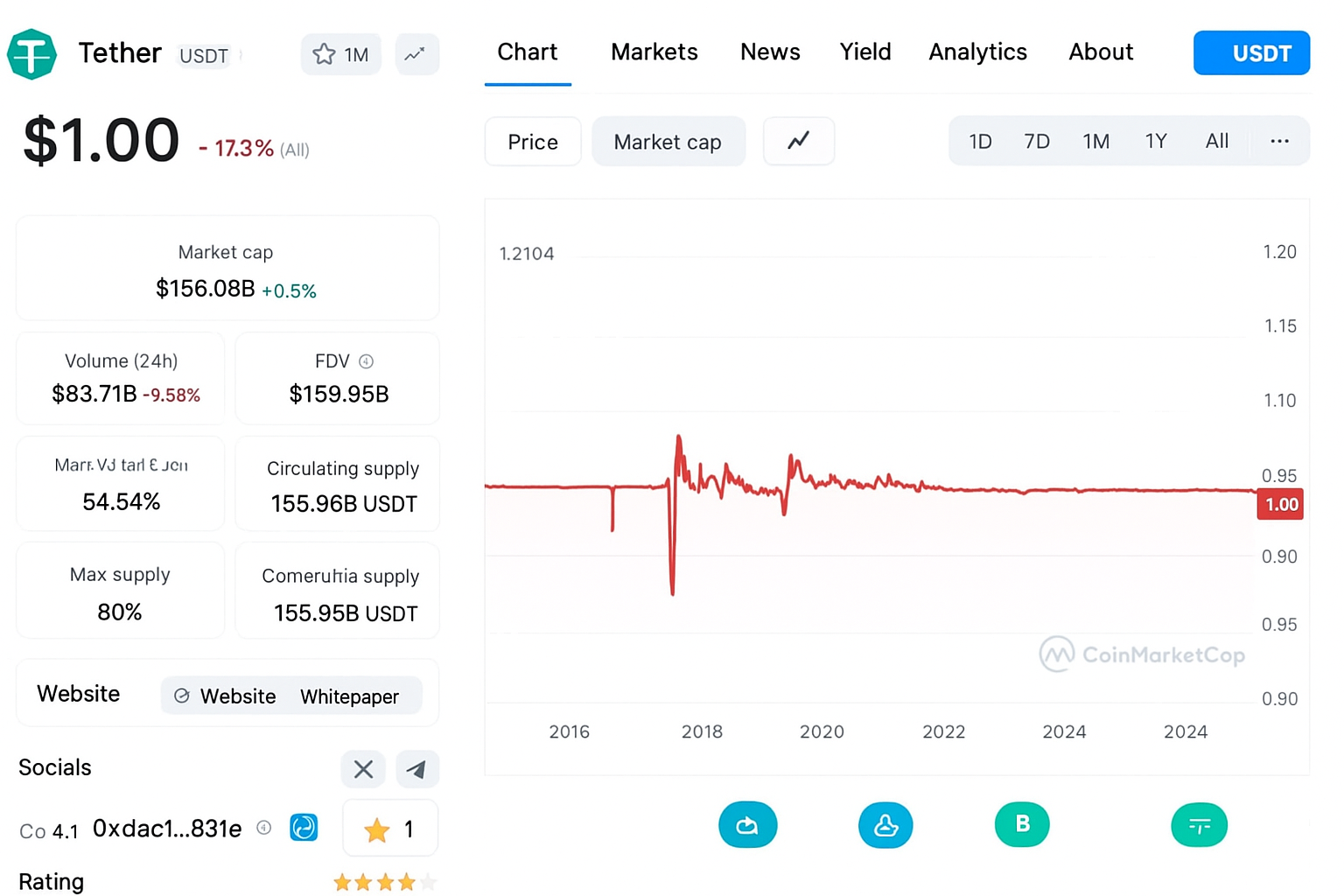1344x896 pixels.
Task: Add Tether to watchlist via star 1M button
Action: point(341,54)
